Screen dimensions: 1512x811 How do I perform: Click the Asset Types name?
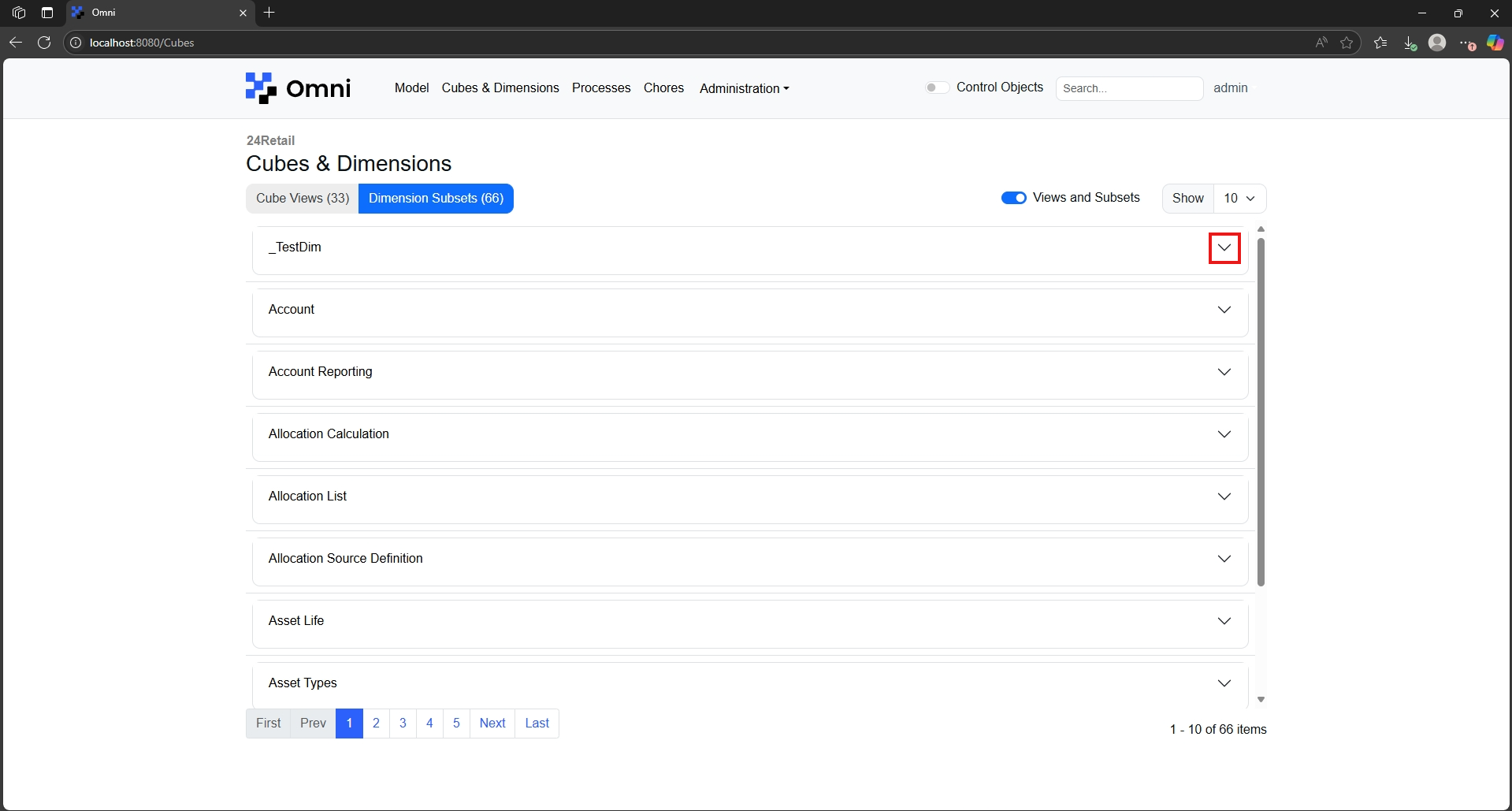coord(303,683)
